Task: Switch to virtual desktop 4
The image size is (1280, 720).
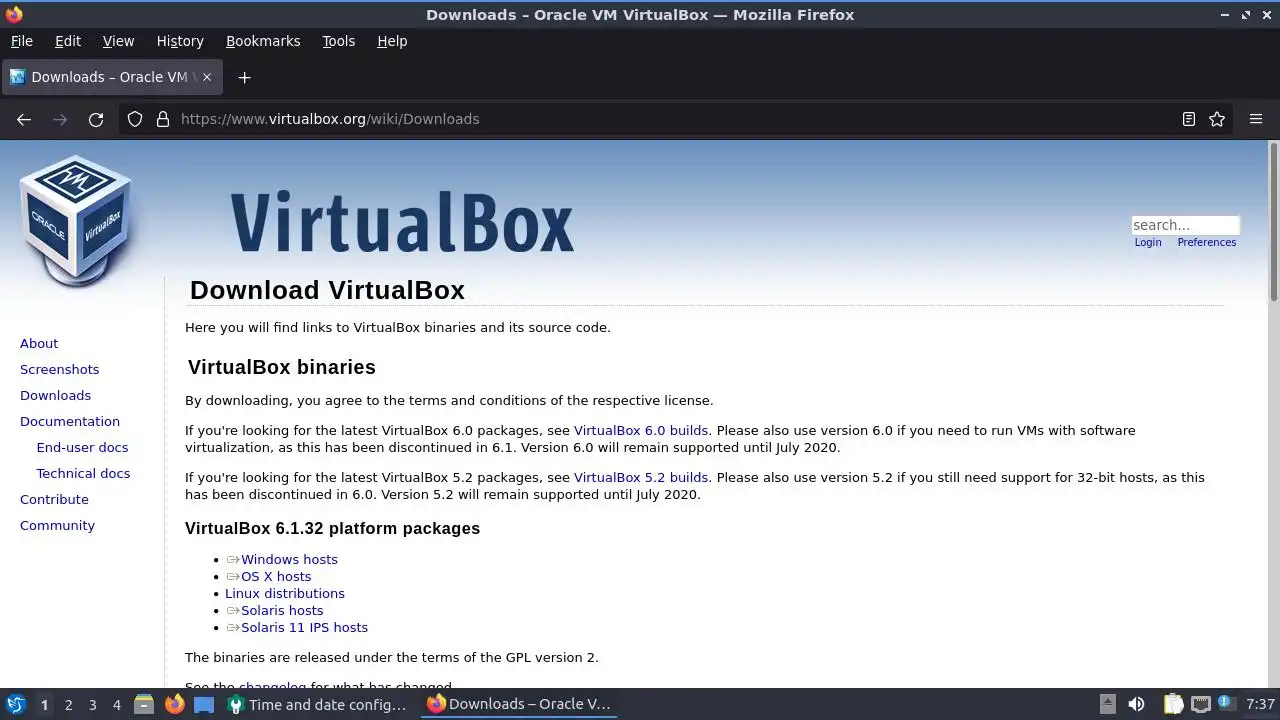Action: point(116,704)
